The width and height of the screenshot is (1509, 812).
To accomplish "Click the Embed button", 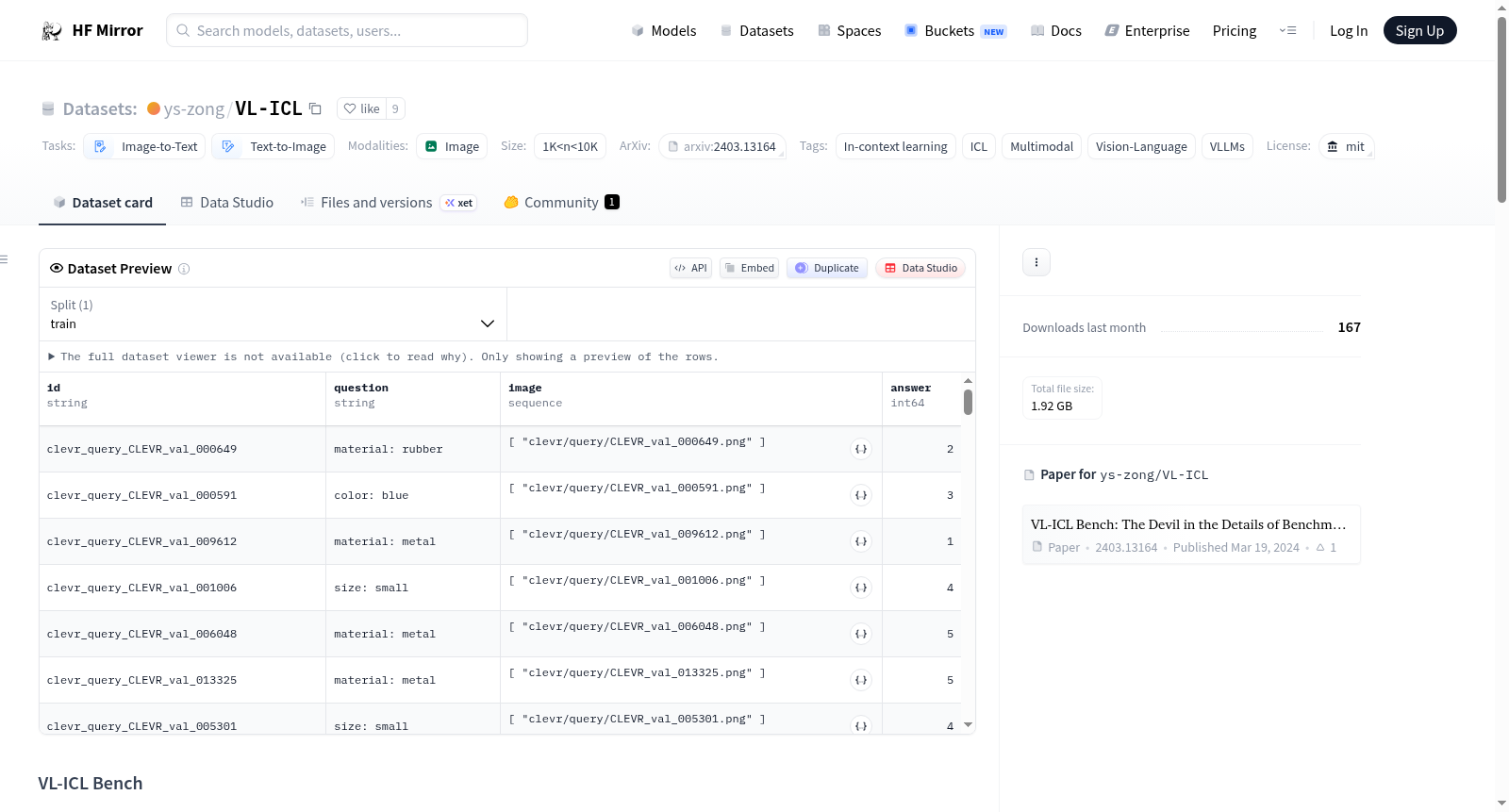I will pyautogui.click(x=750, y=268).
